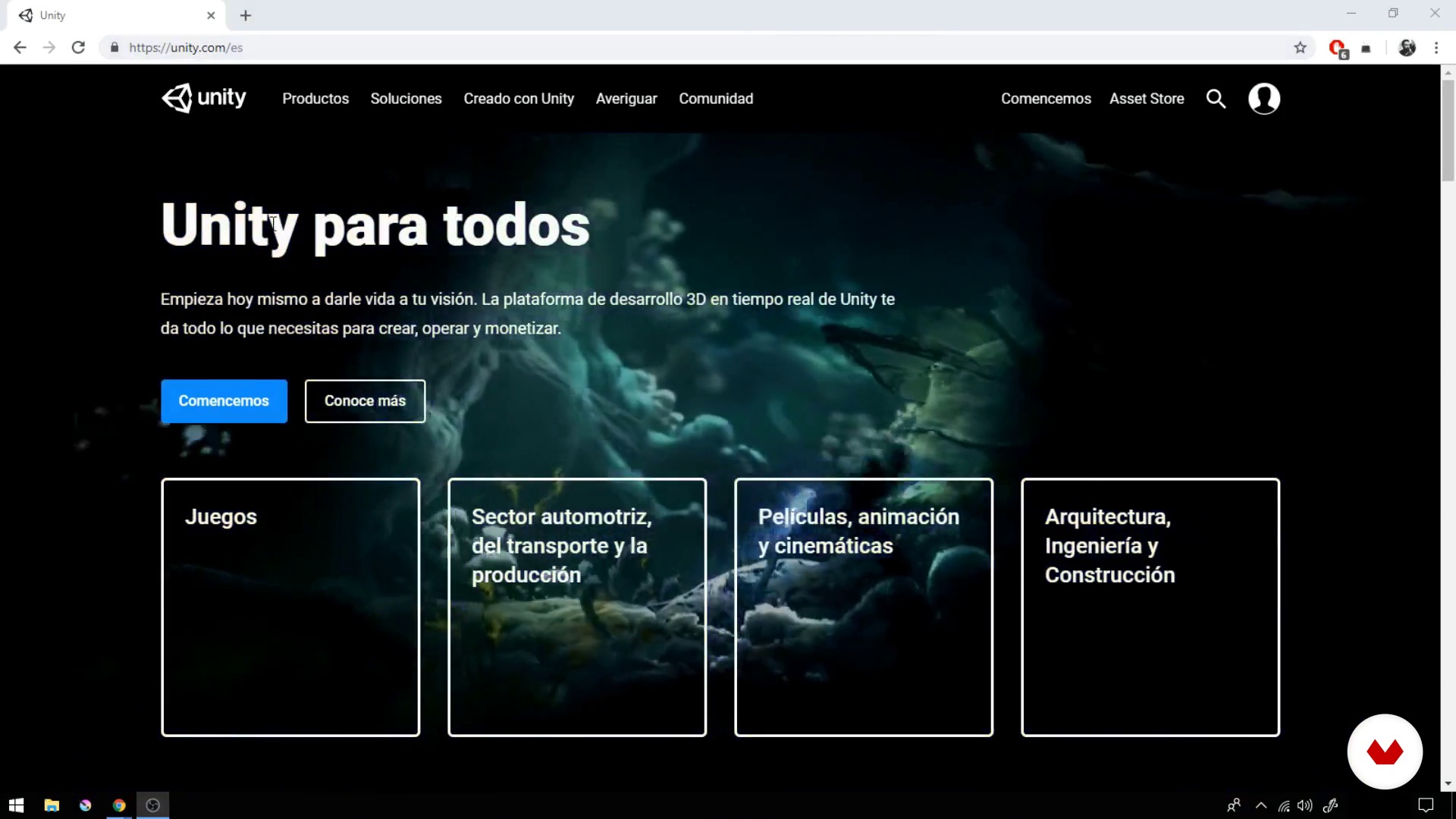
Task: Click the Unity logo in the header
Action: [204, 98]
